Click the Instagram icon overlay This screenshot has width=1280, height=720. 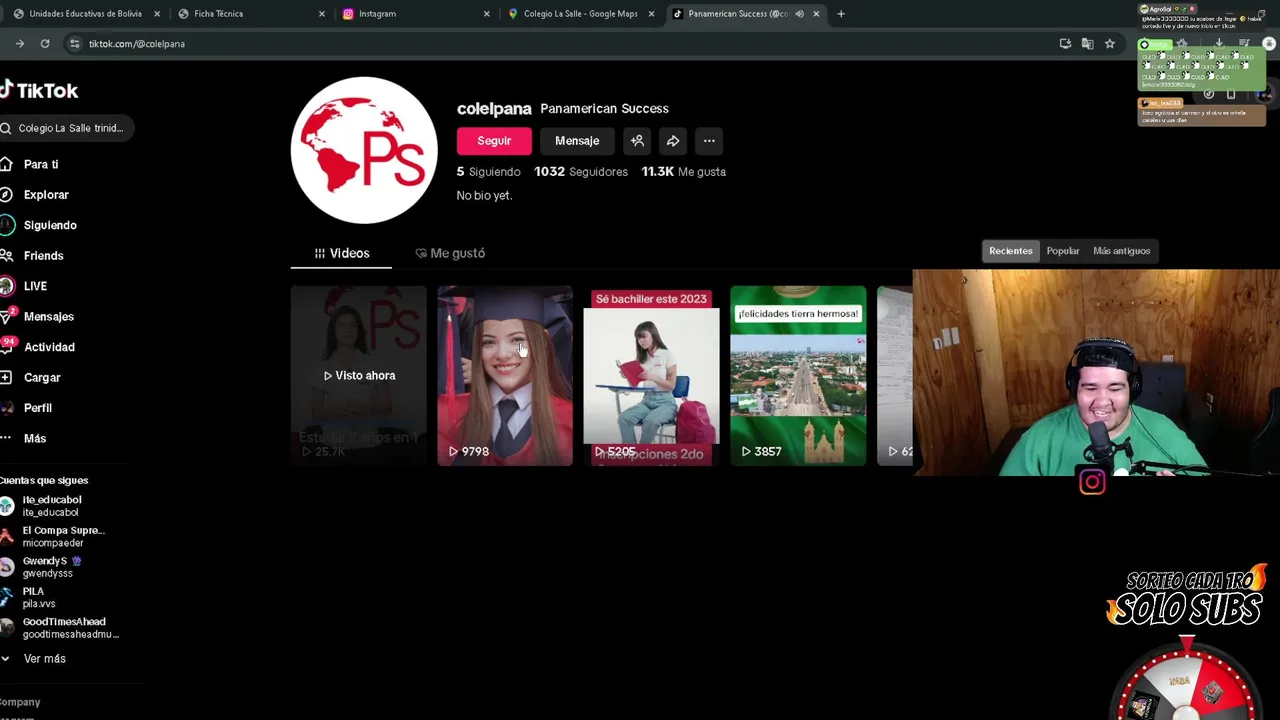click(1092, 483)
